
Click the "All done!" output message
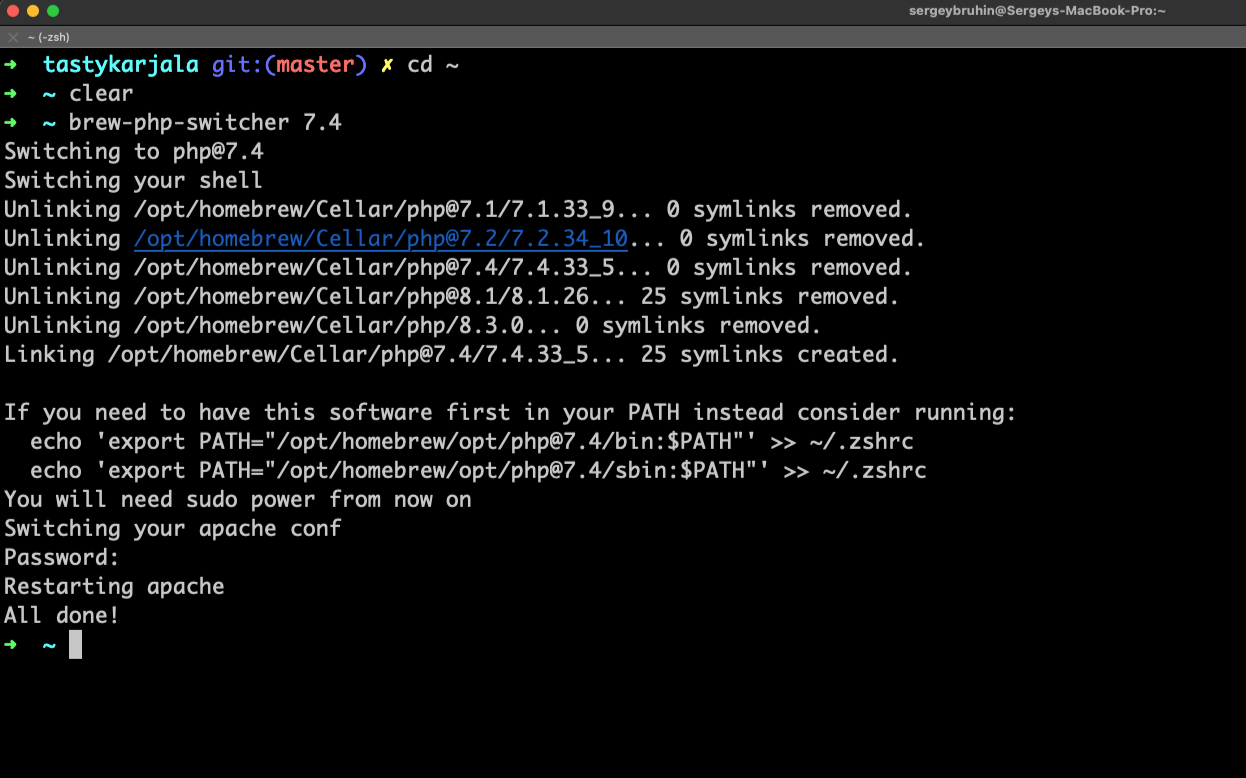[x=62, y=616]
